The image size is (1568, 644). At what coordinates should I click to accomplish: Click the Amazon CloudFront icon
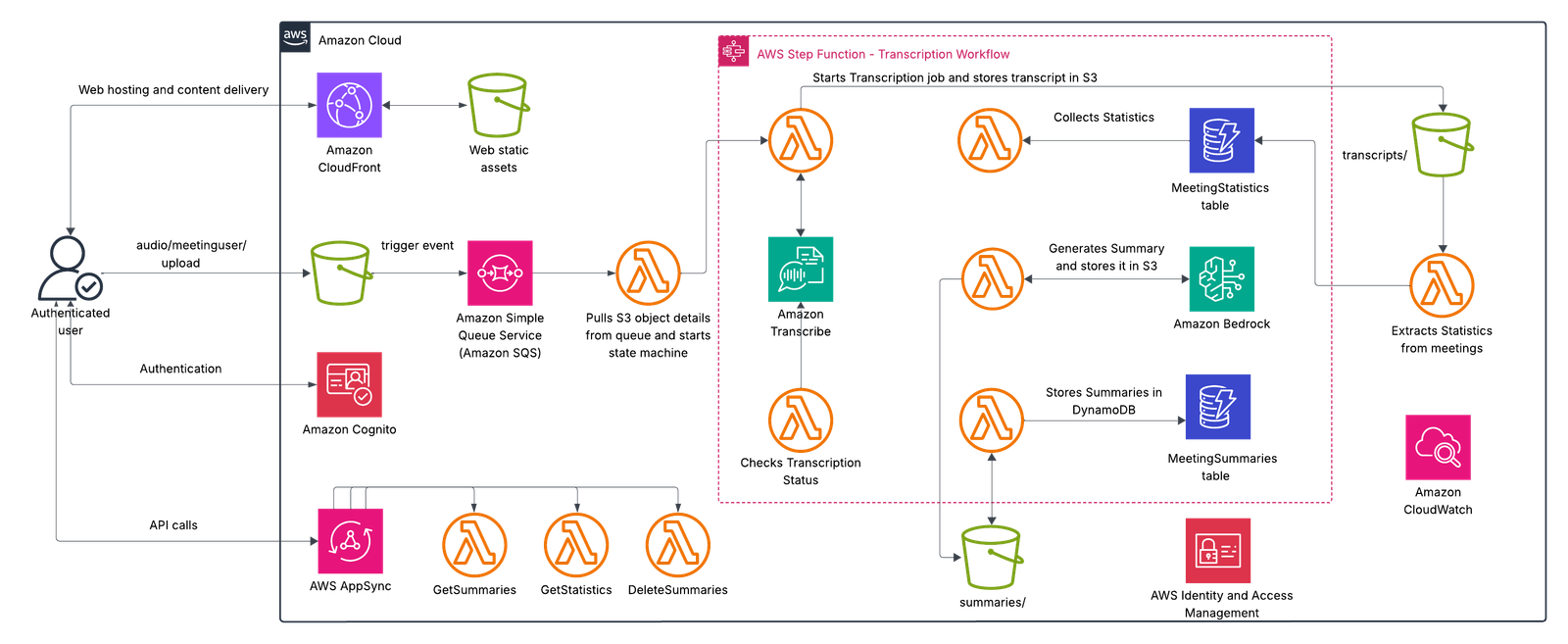click(349, 105)
